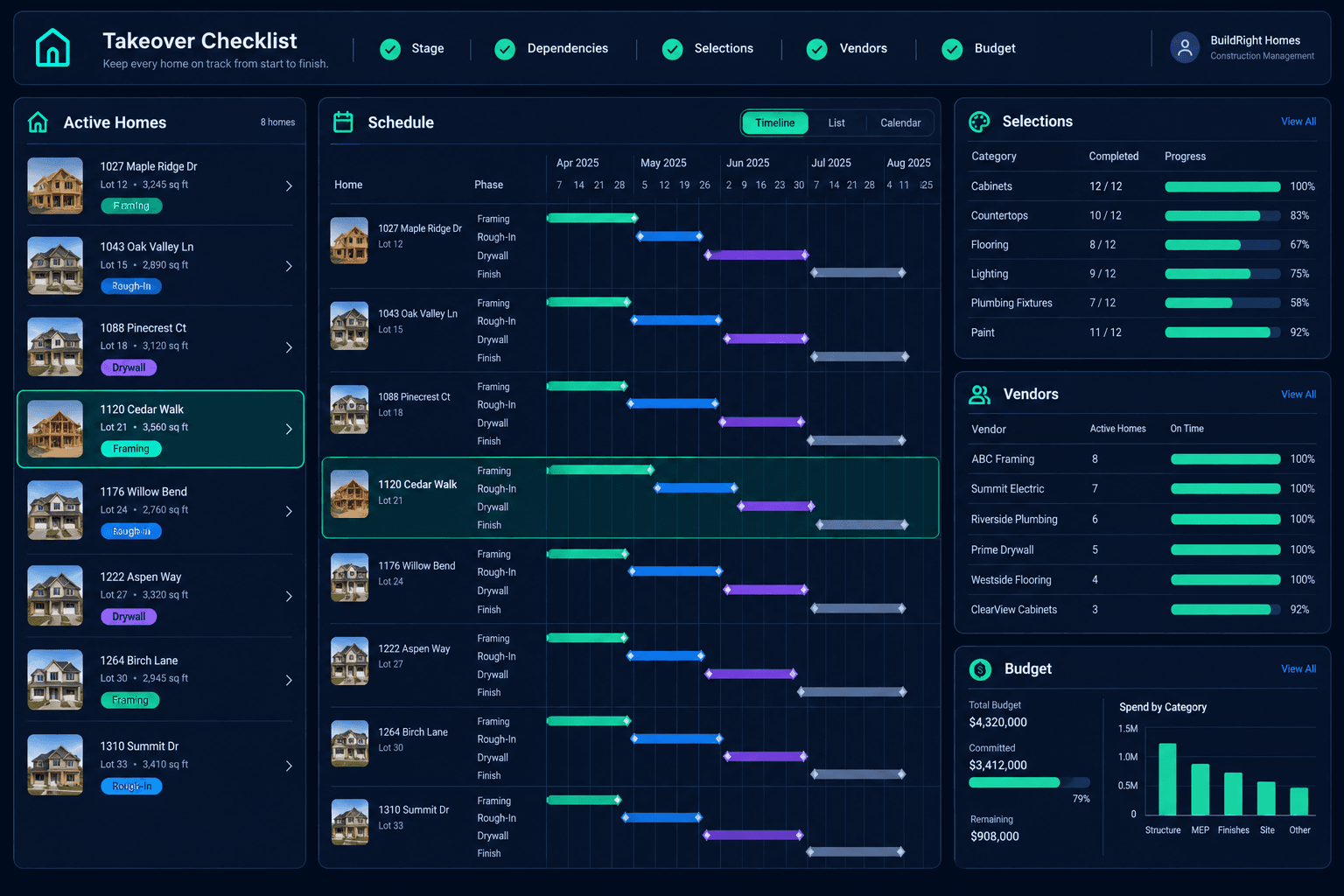Expand the 1043 Oak Valley Ln card chevron
Screen dimensions: 1344x896
pos(289,266)
